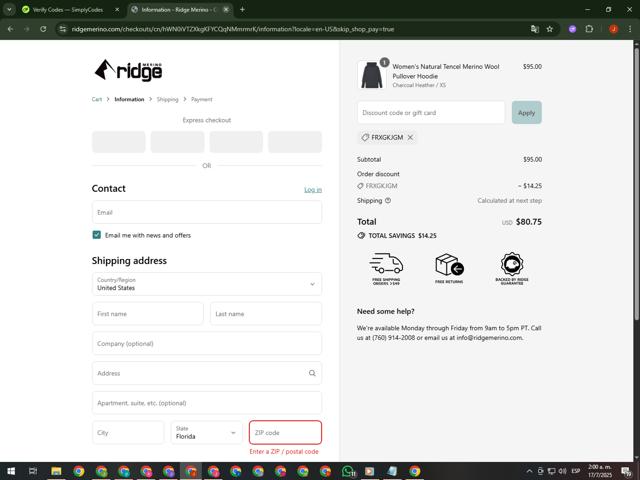Image resolution: width=640 pixels, height=480 pixels.
Task: Open File Explorer from the taskbar
Action: pyautogui.click(x=56, y=471)
